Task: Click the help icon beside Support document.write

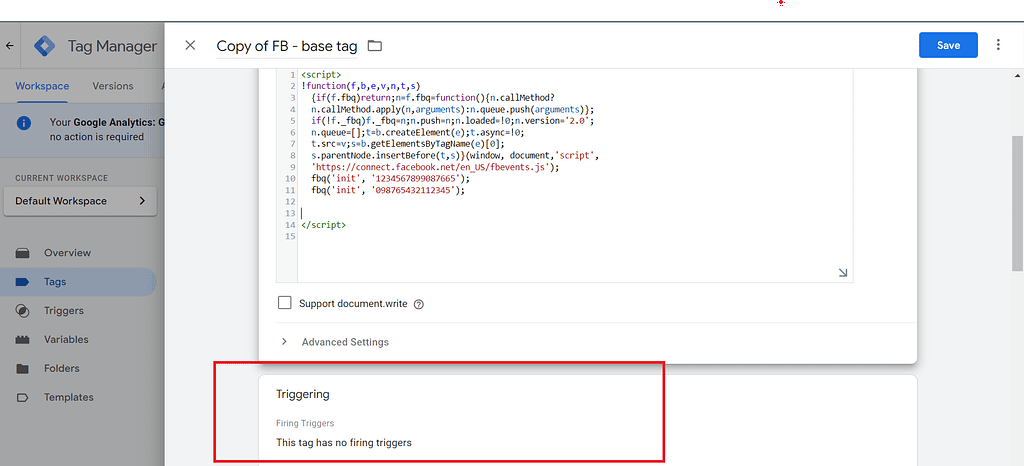Action: [419, 304]
